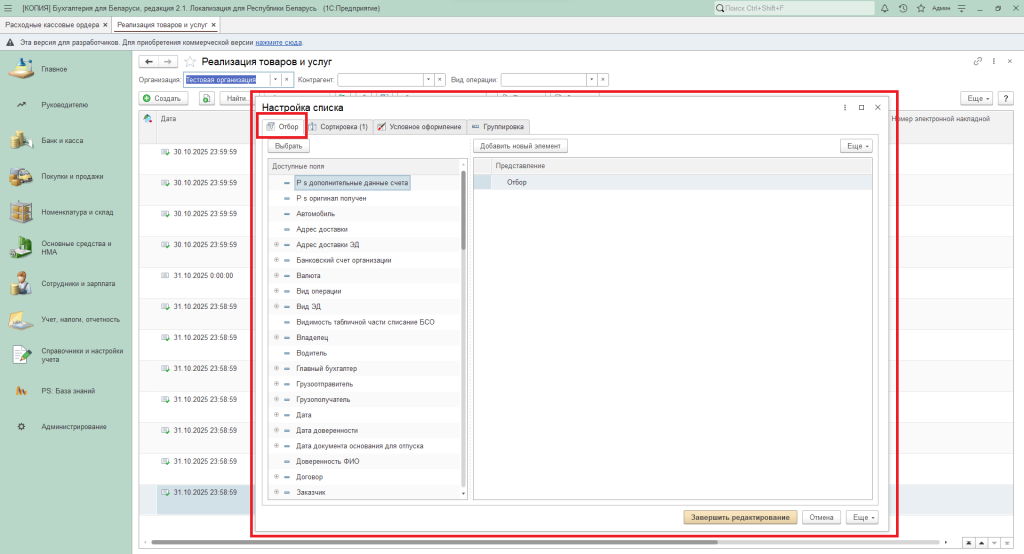The width and height of the screenshot is (1024, 554).
Task: Open Банк и касса section
Action: pos(21,141)
